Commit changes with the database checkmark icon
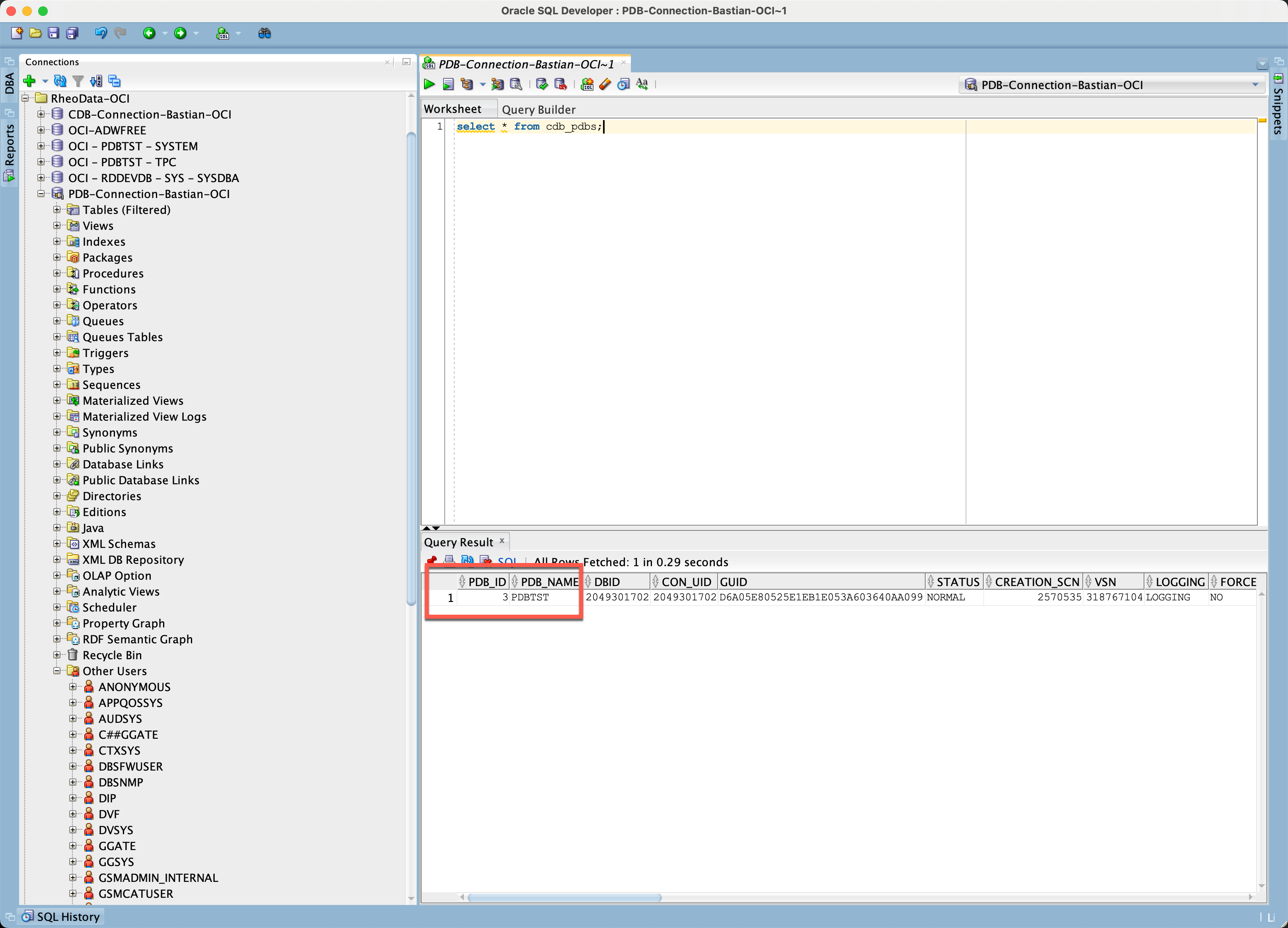 [542, 85]
